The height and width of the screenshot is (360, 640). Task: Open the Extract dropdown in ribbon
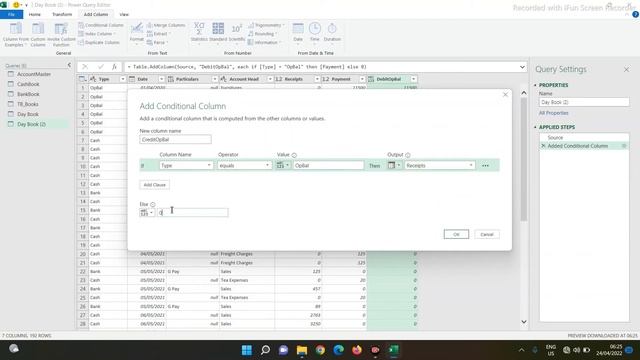click(158, 34)
